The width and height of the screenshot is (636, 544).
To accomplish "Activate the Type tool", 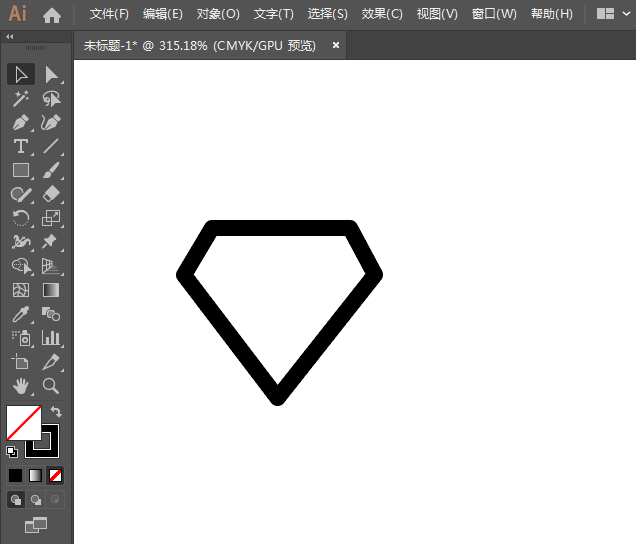I will coord(20,147).
